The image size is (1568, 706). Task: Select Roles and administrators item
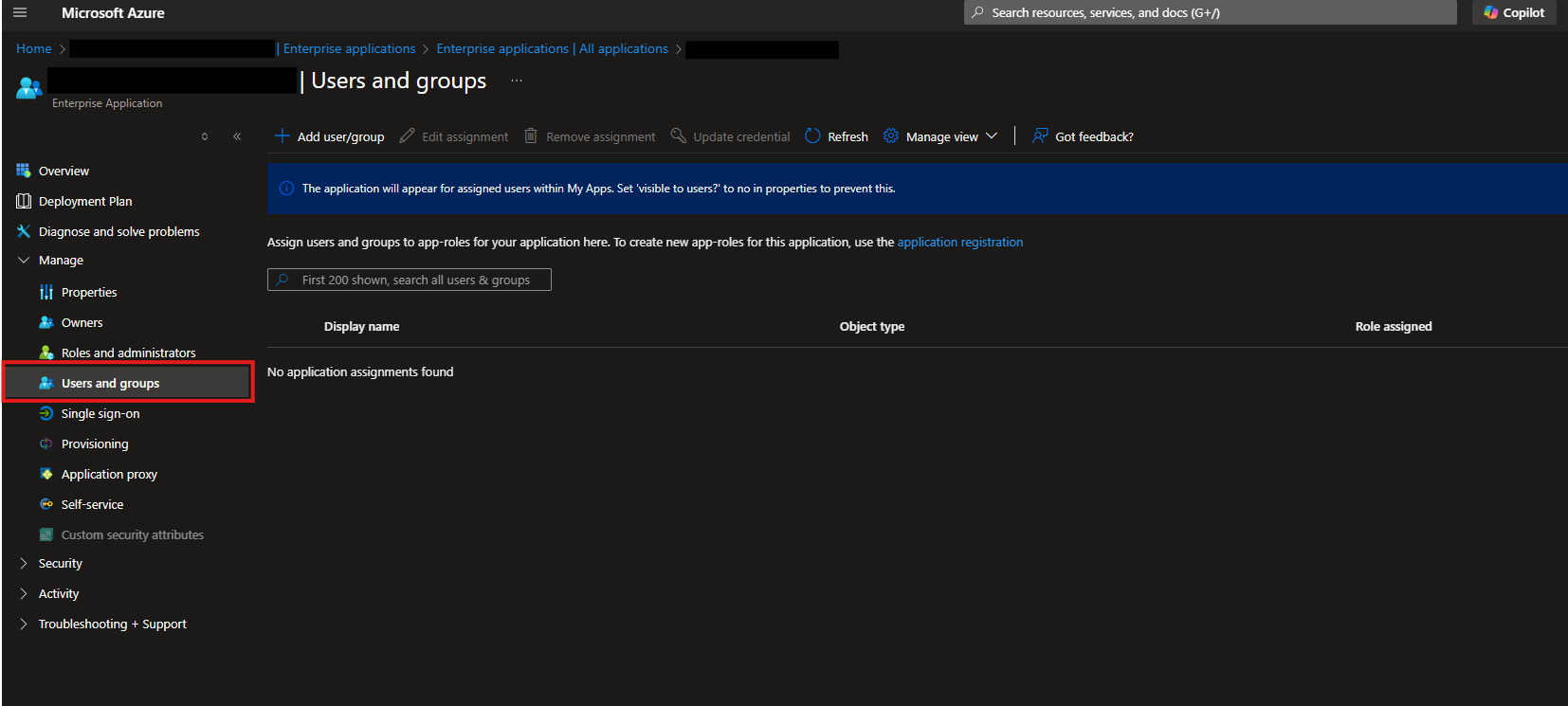(x=129, y=353)
